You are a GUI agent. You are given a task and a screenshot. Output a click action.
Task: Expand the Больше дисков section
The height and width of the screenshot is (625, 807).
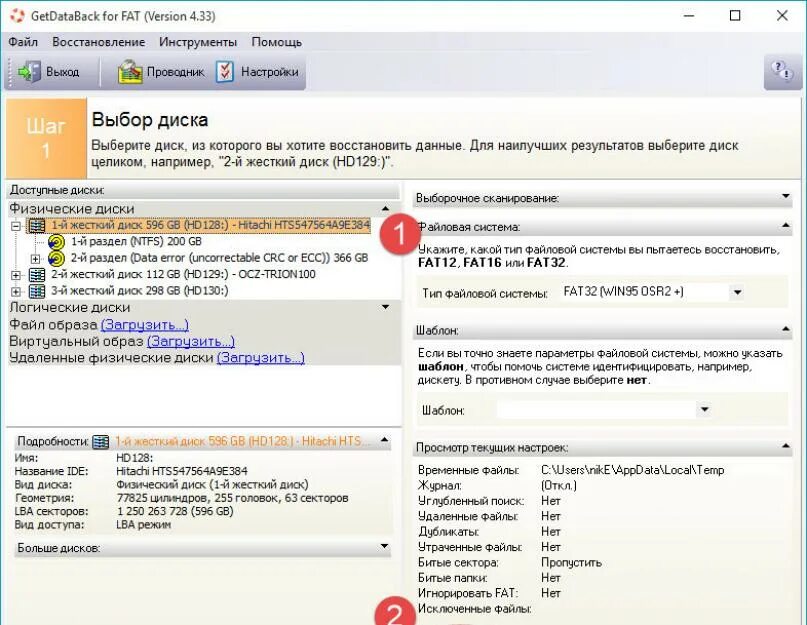384,546
